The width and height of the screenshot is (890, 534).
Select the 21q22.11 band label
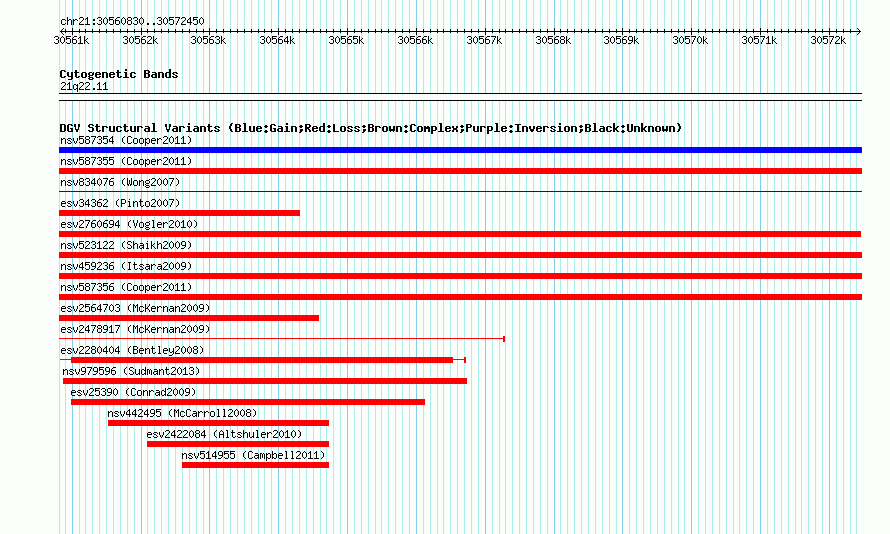[84, 86]
